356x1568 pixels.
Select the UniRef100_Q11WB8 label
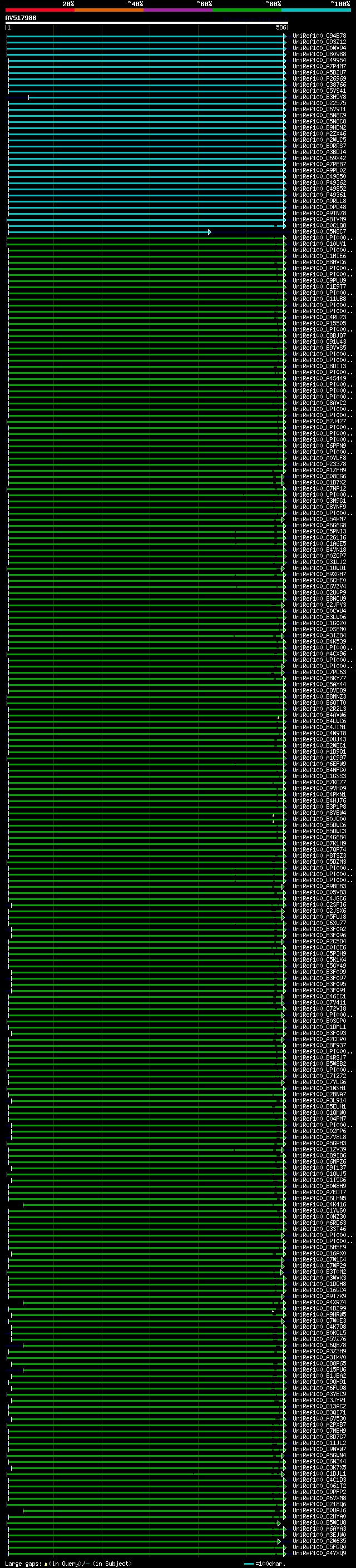[x=319, y=299]
